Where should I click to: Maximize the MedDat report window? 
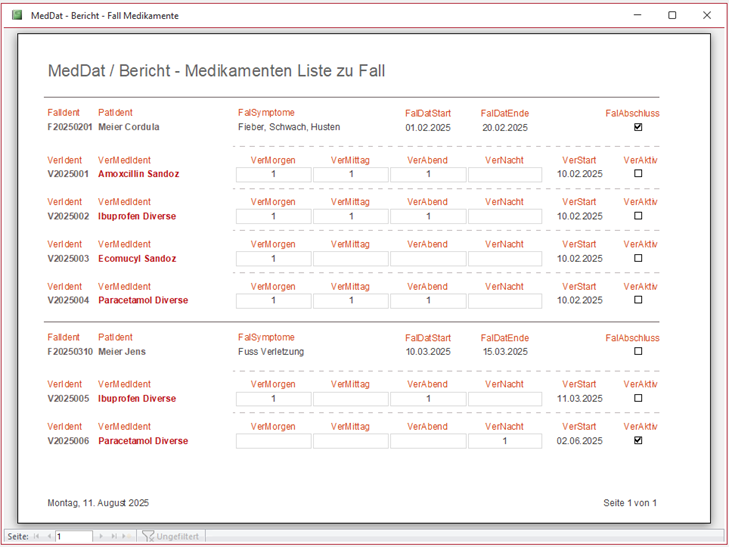672,15
